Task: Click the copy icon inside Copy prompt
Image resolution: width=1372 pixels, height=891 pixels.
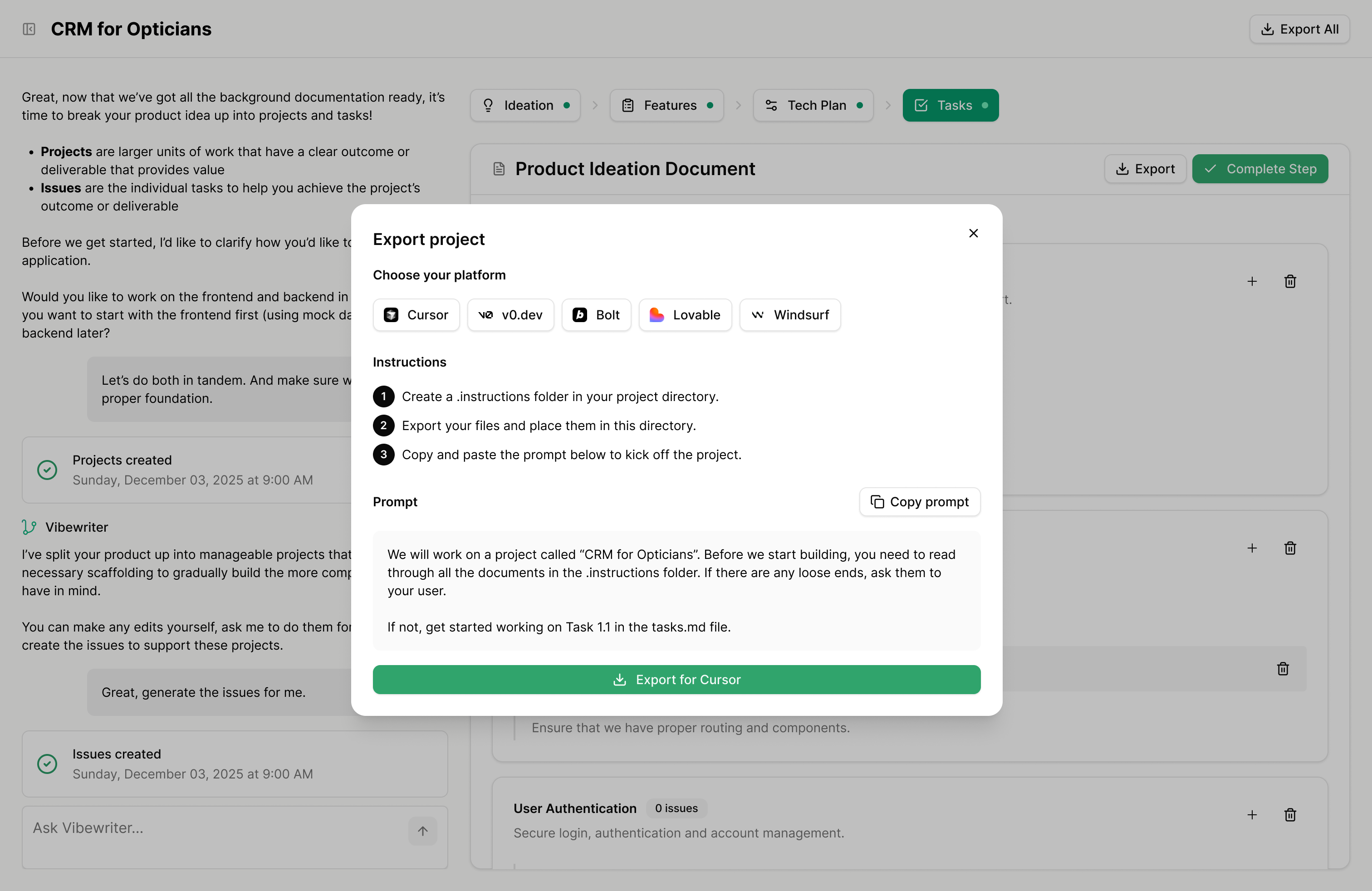Action: (x=877, y=502)
